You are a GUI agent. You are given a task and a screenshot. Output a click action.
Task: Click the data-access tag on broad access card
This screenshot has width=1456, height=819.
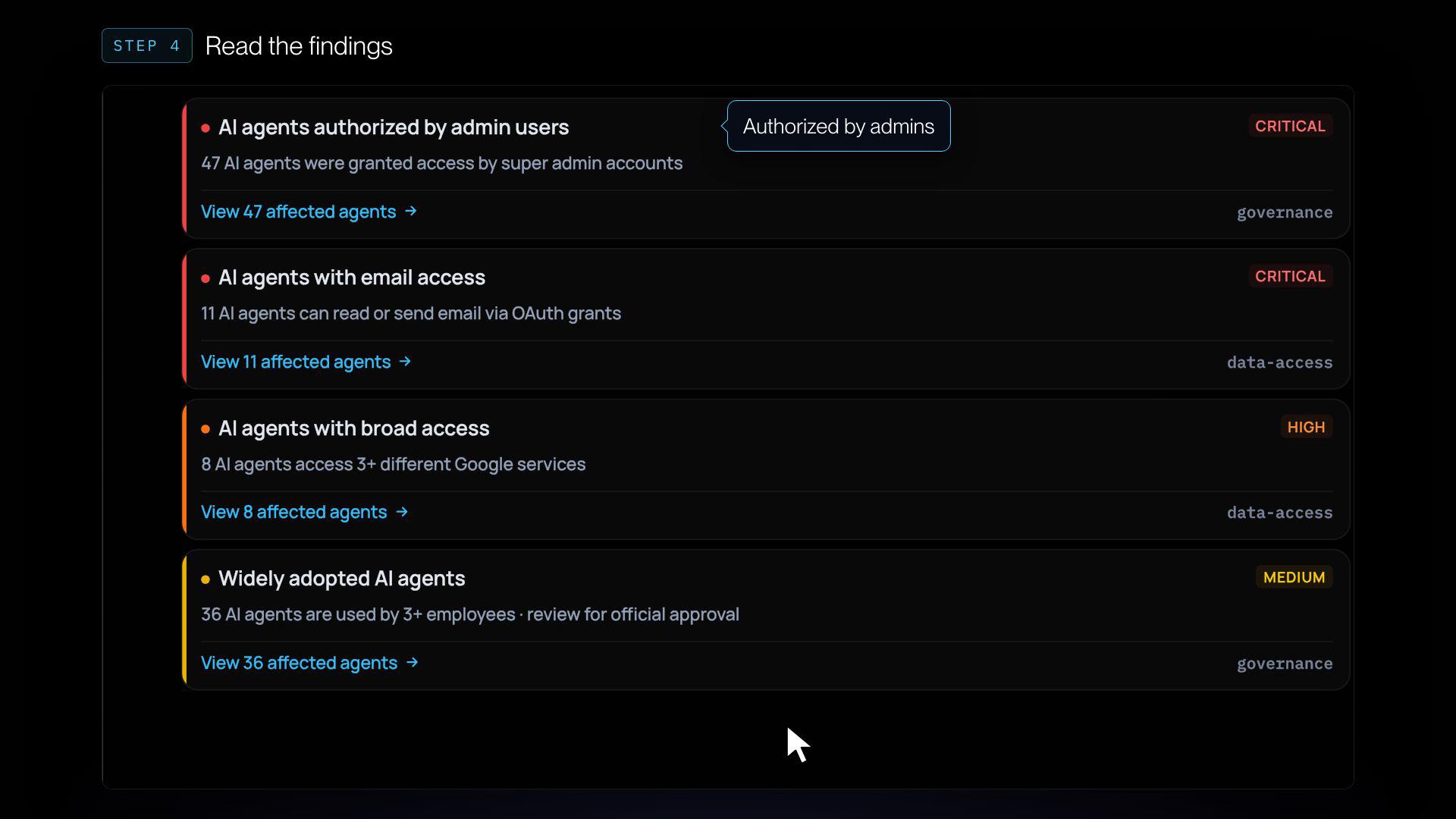[x=1279, y=513]
